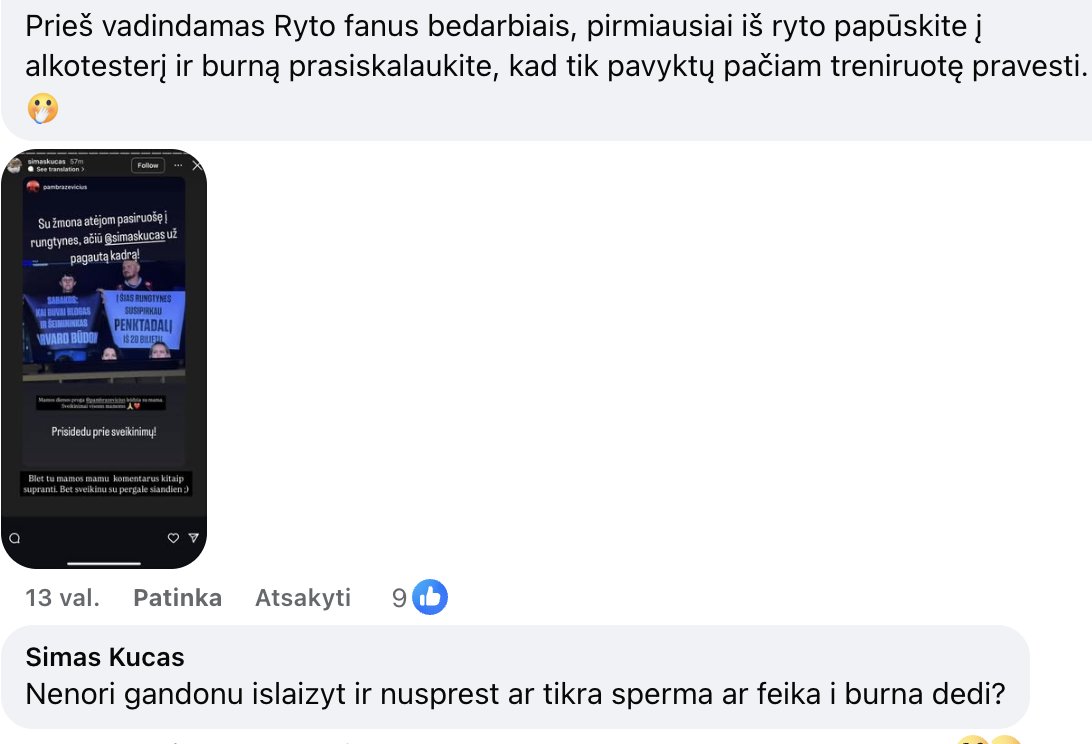Click the blue thumbs-up reaction icon

[430, 597]
